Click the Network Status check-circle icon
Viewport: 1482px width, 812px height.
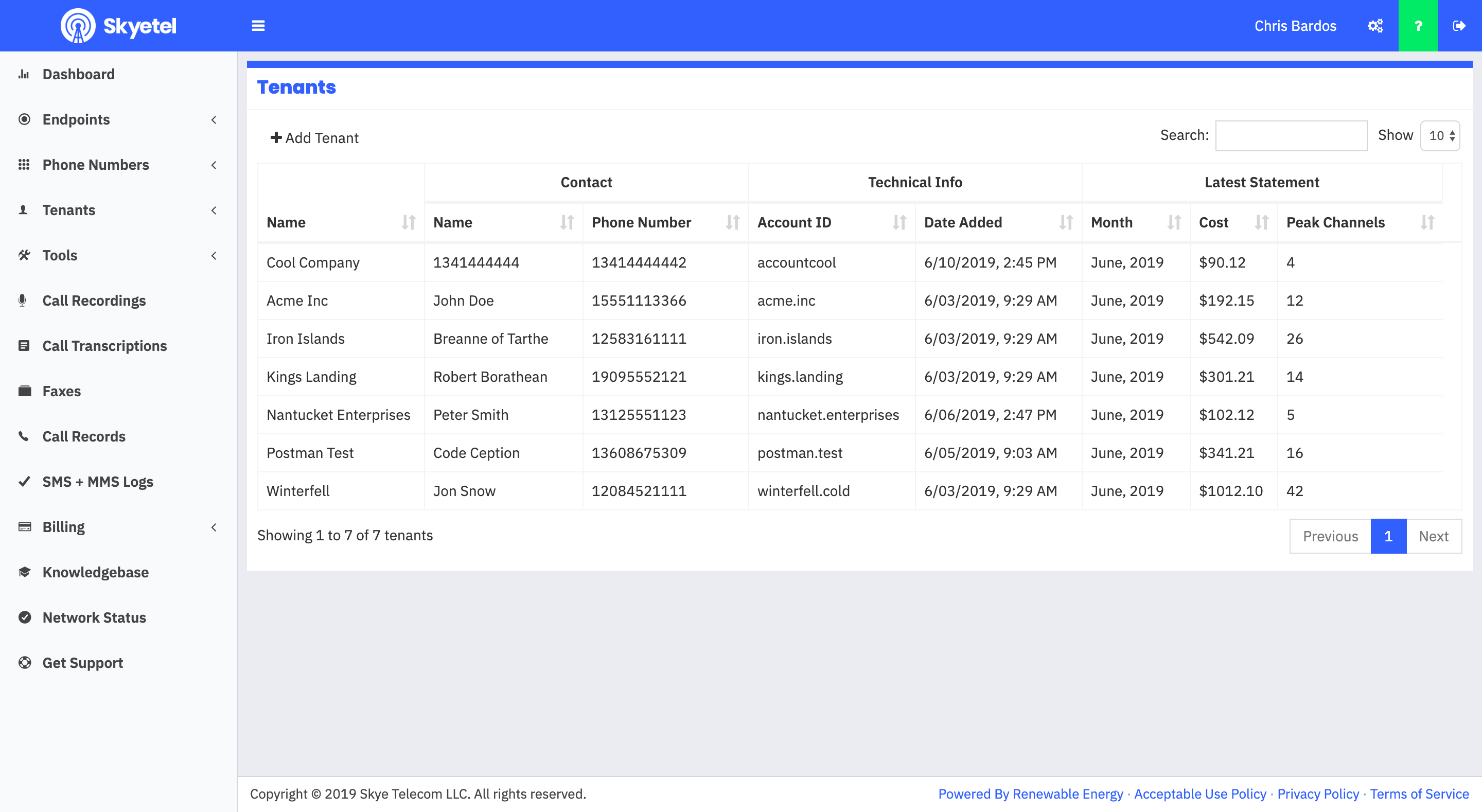24,617
